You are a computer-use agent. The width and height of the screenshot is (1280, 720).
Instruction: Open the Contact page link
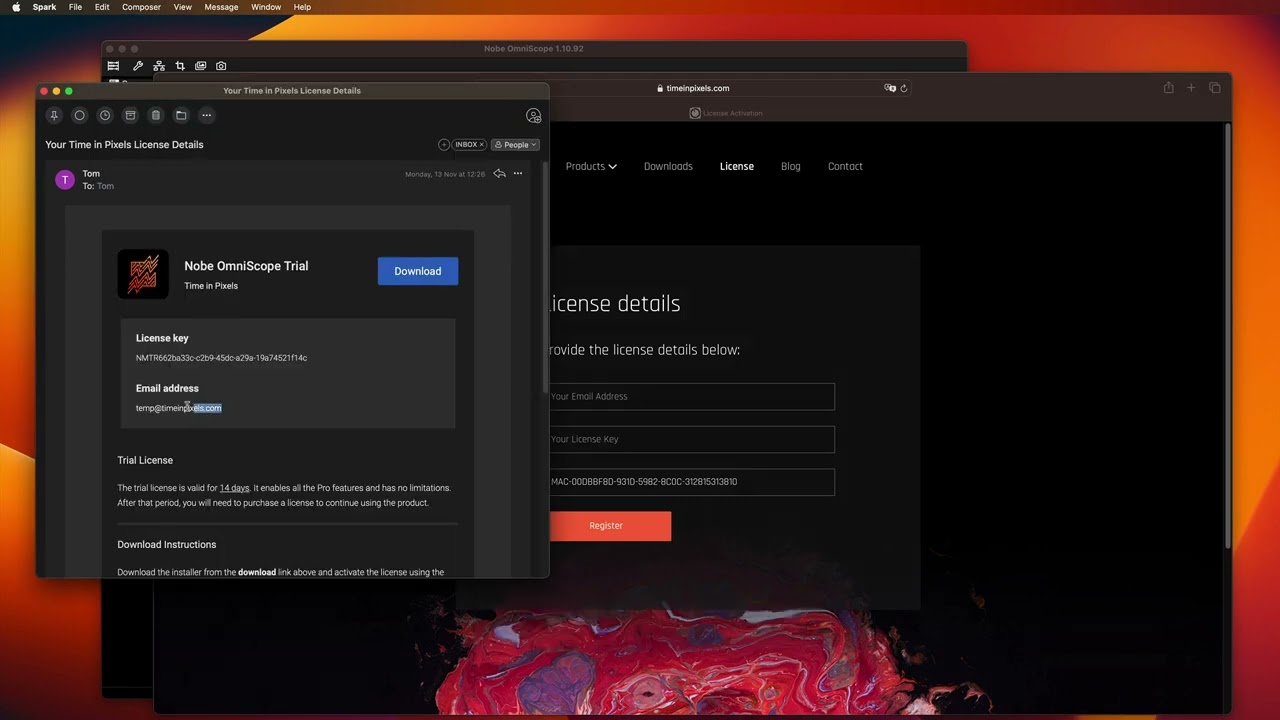pyautogui.click(x=845, y=166)
